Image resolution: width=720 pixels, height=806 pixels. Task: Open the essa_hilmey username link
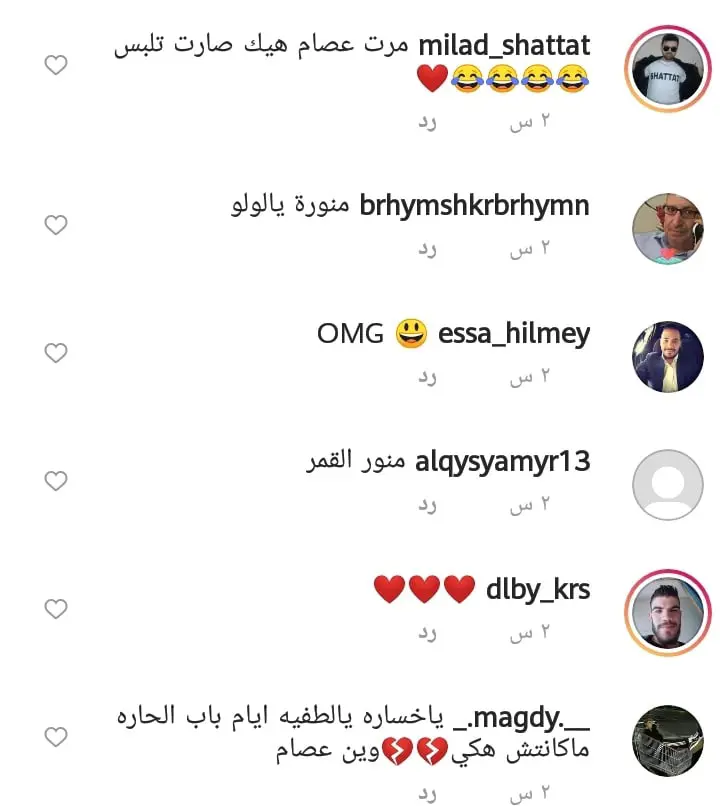coord(514,334)
